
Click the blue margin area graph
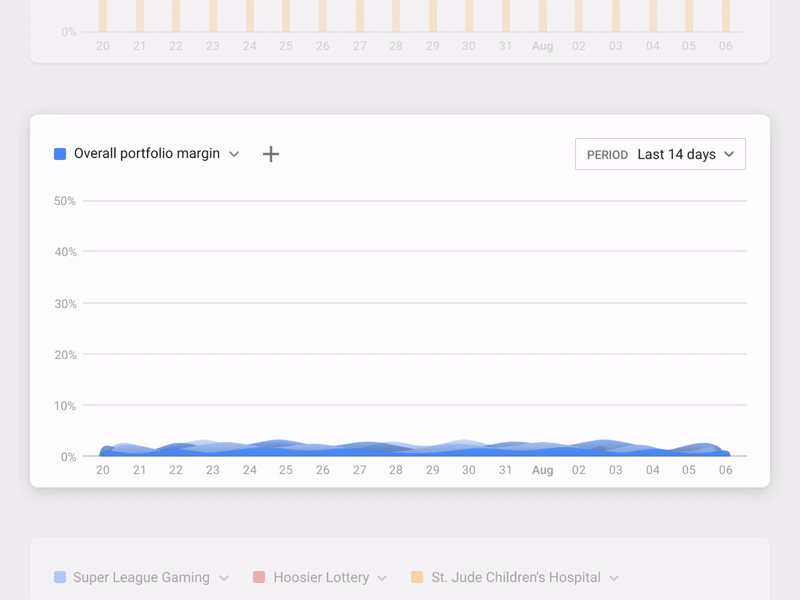[414, 448]
